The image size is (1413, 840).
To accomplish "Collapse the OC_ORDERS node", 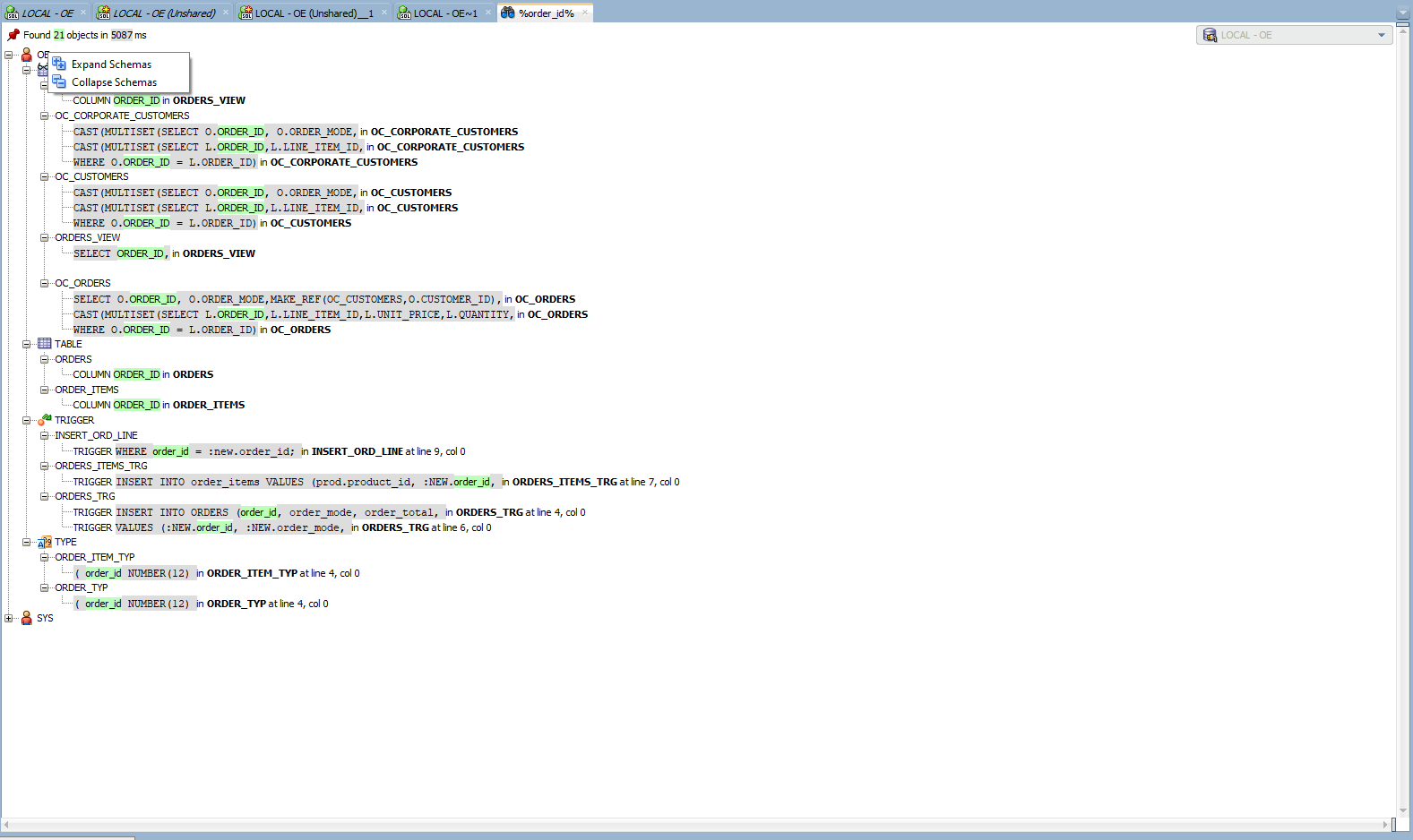I will 44,283.
